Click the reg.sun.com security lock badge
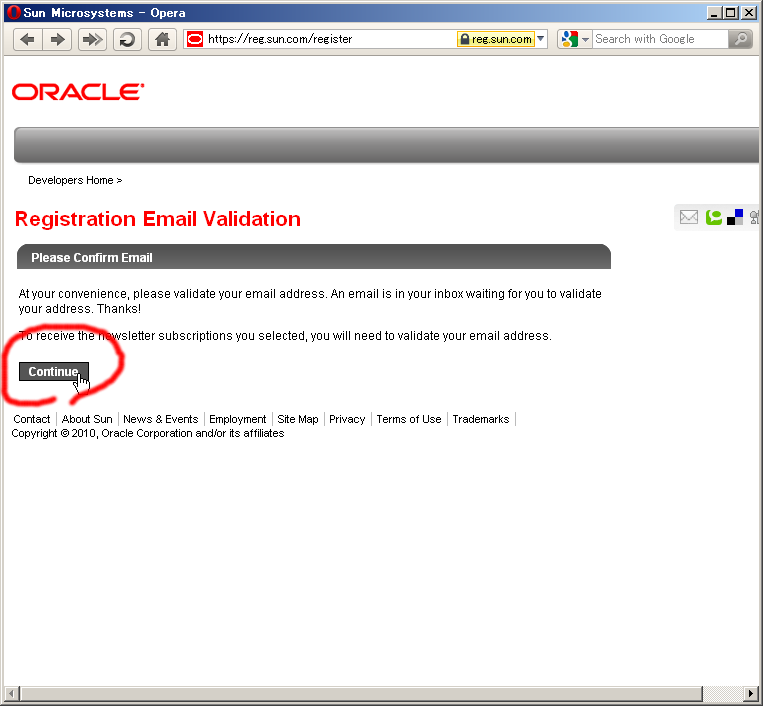 pyautogui.click(x=495, y=39)
